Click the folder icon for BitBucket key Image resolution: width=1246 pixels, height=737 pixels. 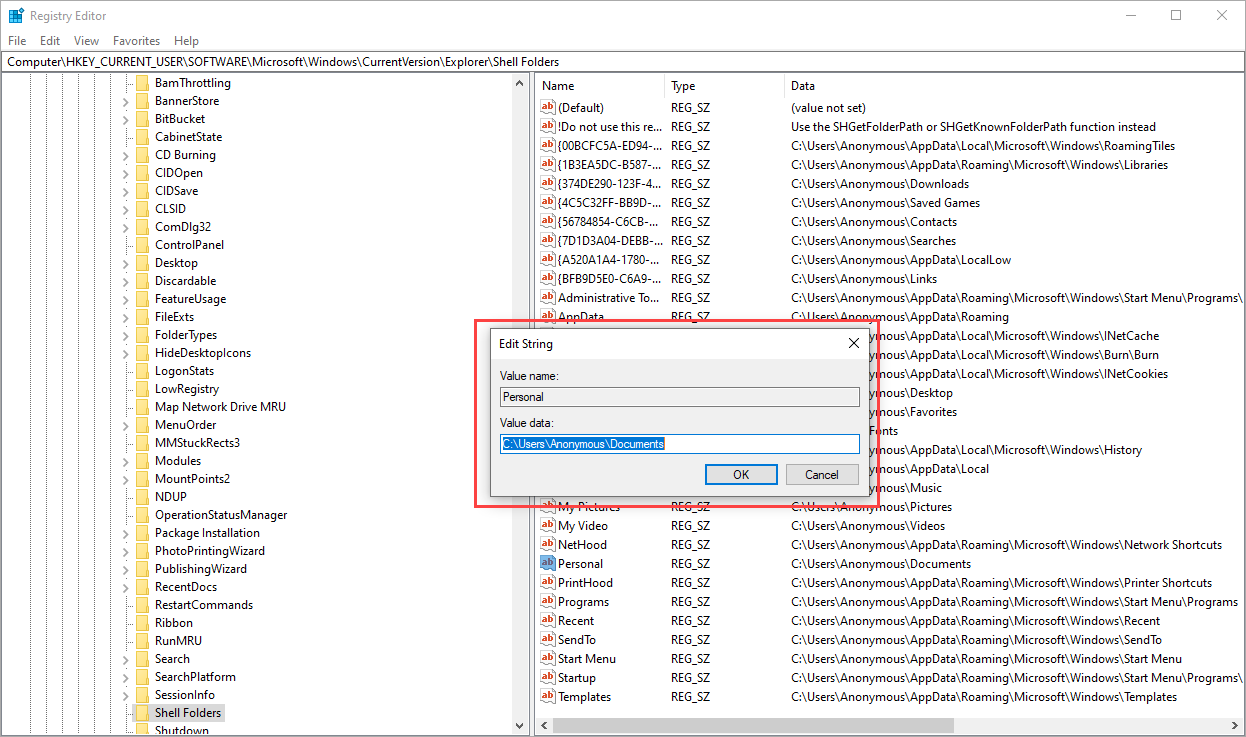coord(142,119)
